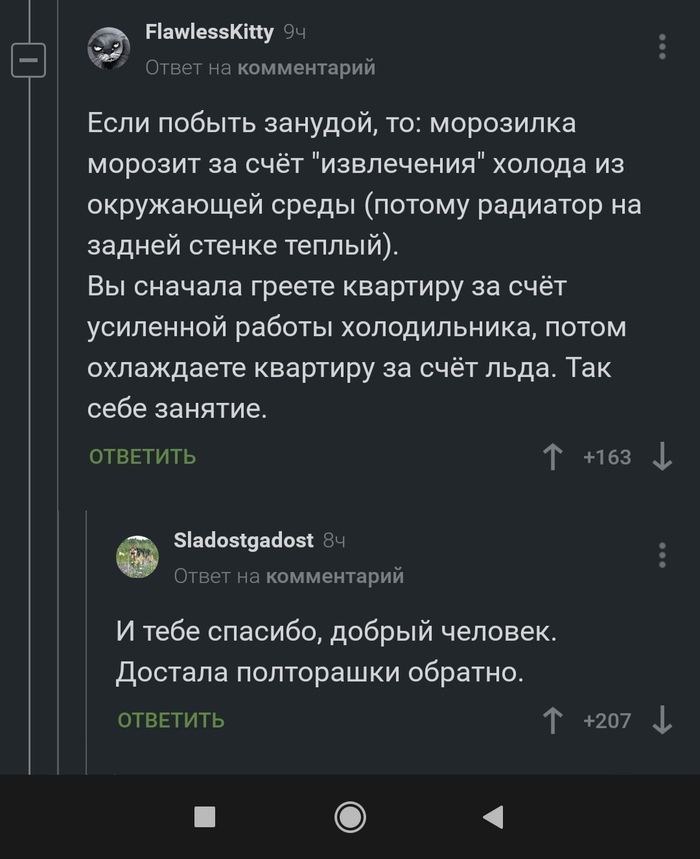Downvote FlawlessKitty's comment
Image resolution: width=700 pixels, height=859 pixels.
[x=662, y=457]
